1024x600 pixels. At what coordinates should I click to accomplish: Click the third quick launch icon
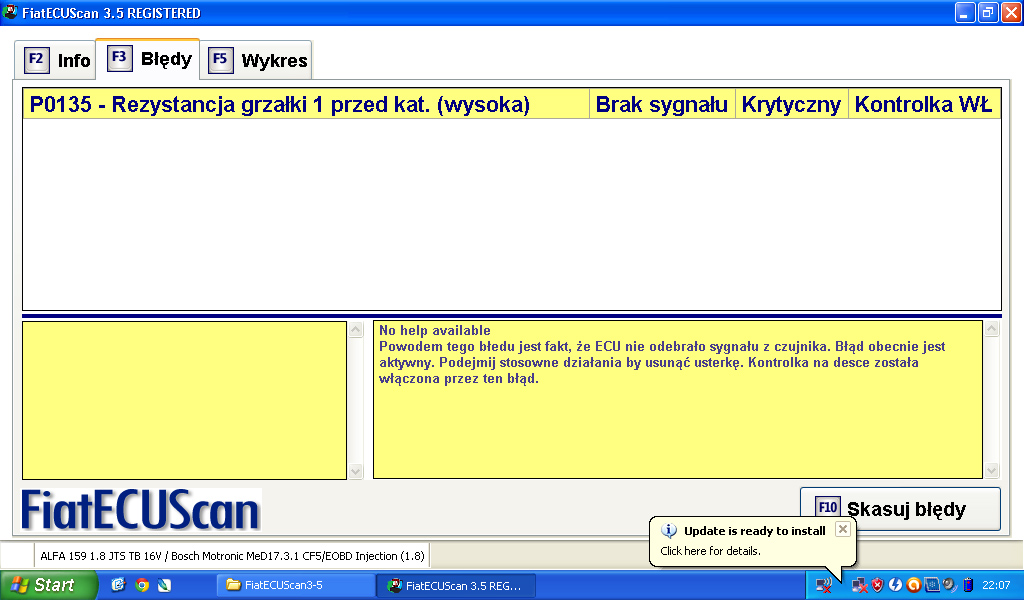click(x=165, y=585)
